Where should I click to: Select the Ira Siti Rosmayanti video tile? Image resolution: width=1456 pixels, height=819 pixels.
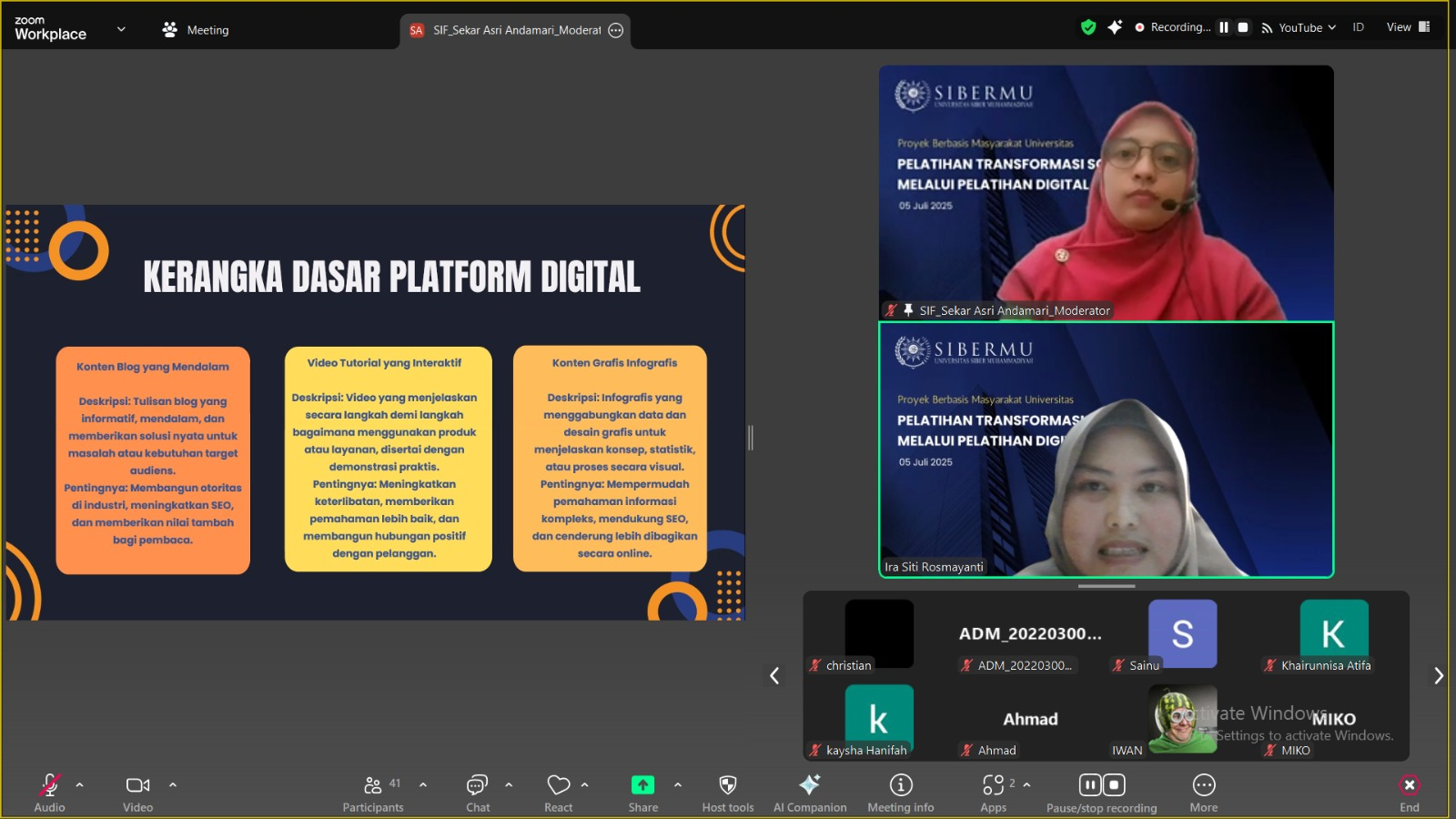click(x=1107, y=450)
